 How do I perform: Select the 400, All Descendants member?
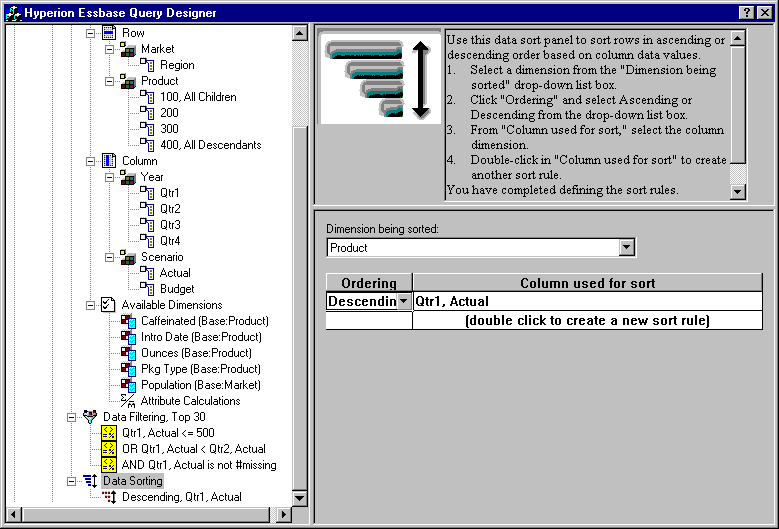210,145
